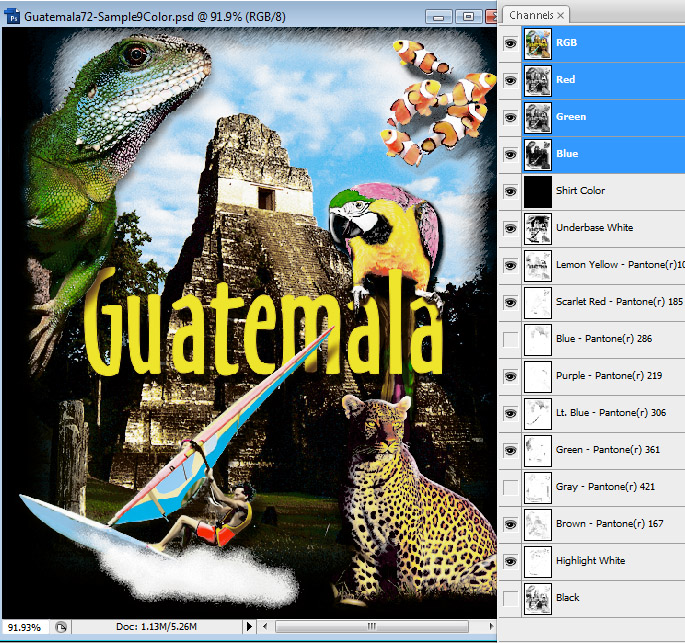Switch to the Channels panel tab
This screenshot has width=685, height=643.
tap(530, 16)
